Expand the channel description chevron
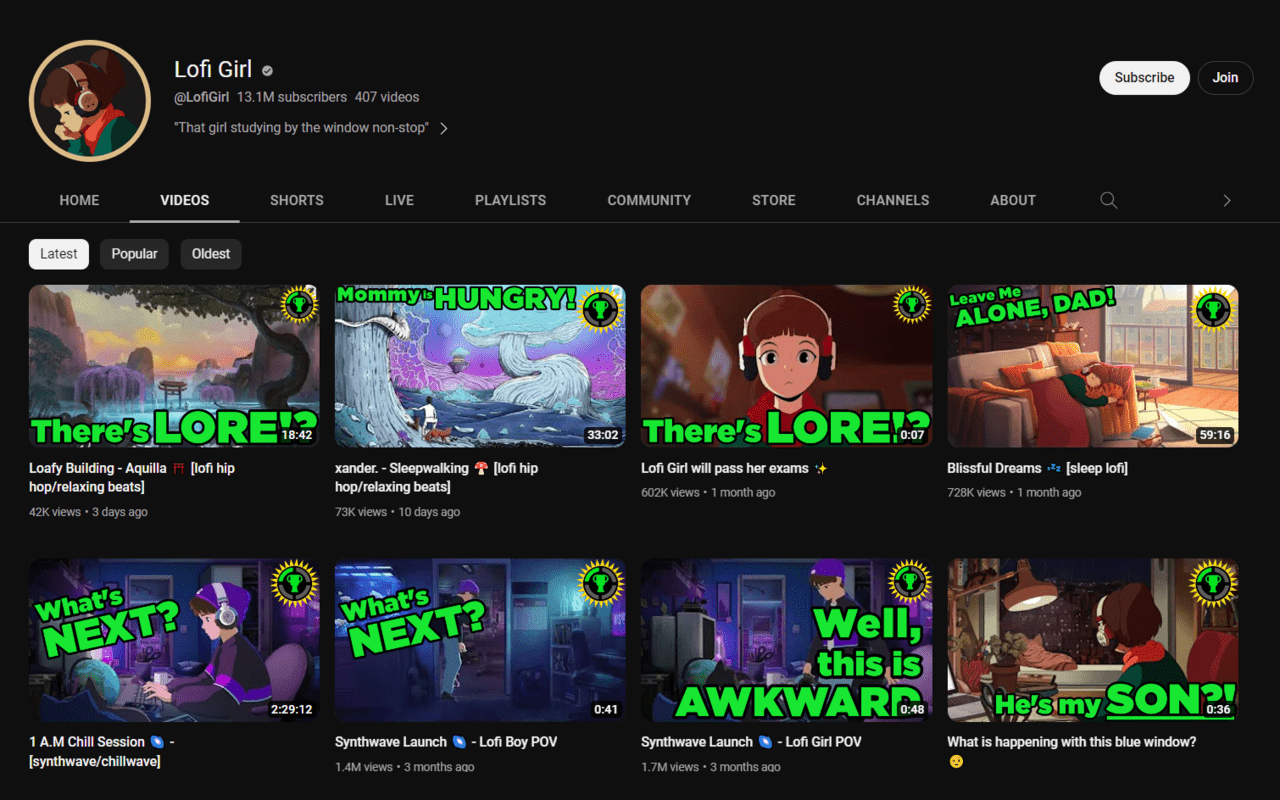 point(444,128)
